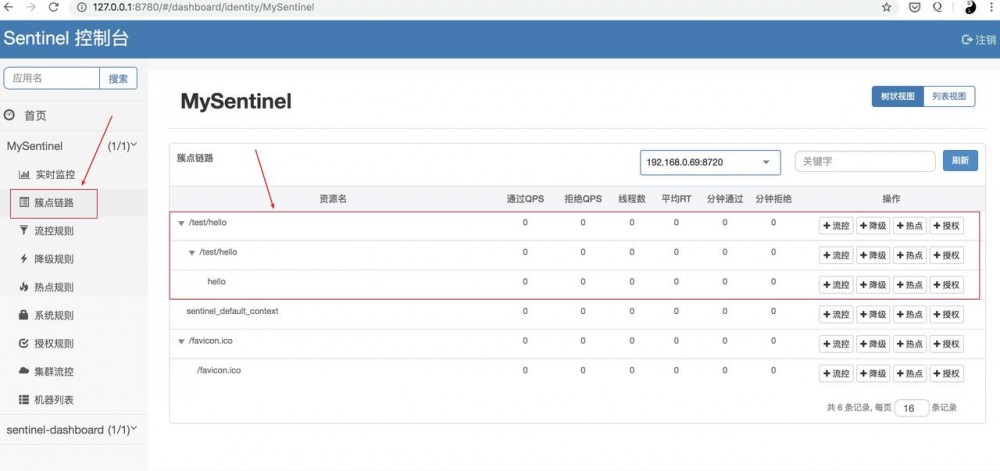This screenshot has width=1000, height=471.
Task: Go to 热点规则 hotspot rules
Action: pos(54,287)
